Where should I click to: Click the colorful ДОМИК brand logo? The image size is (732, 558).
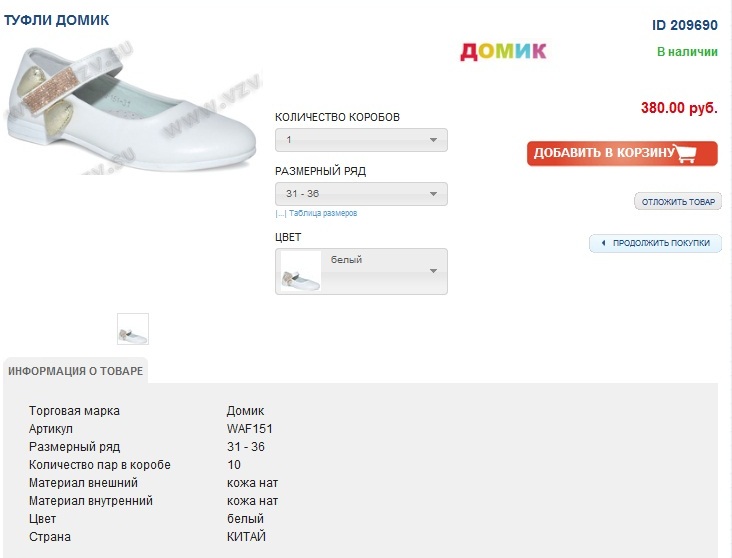click(x=503, y=51)
